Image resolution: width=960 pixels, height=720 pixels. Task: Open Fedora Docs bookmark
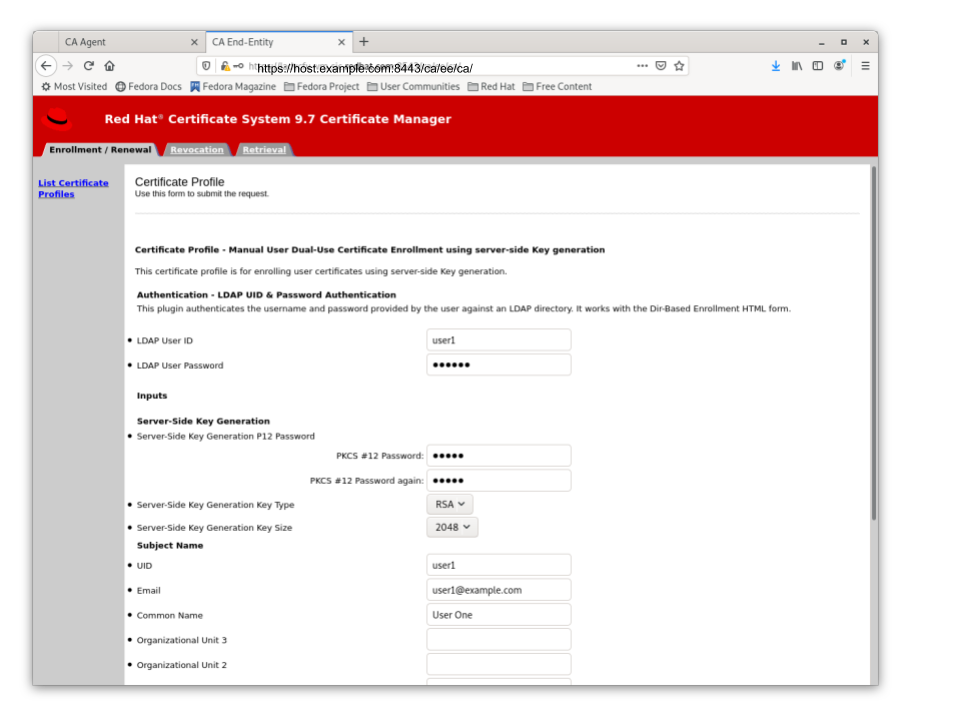tap(149, 86)
